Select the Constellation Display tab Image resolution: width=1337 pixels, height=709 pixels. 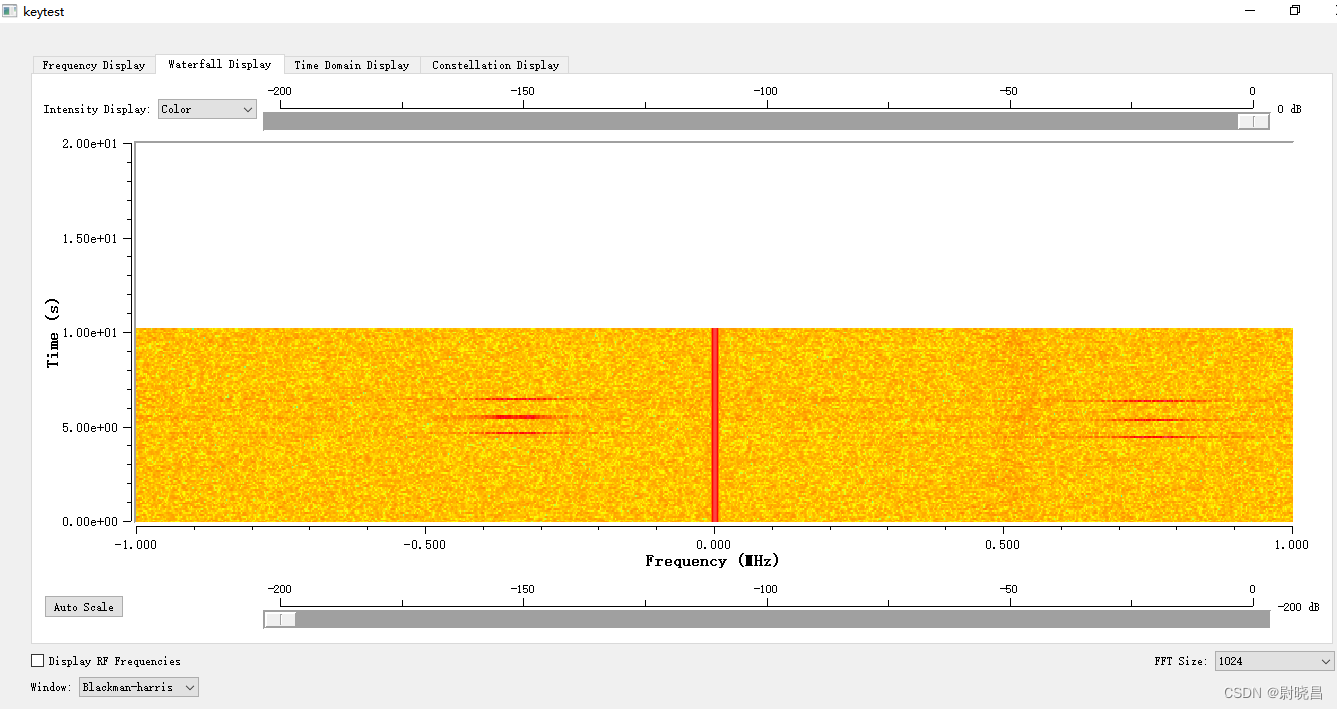(494, 64)
